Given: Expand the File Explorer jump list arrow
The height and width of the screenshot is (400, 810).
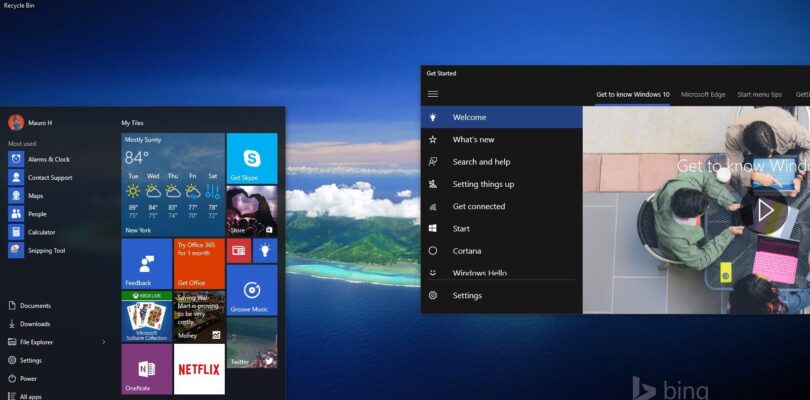Looking at the screenshot, I should [x=103, y=342].
